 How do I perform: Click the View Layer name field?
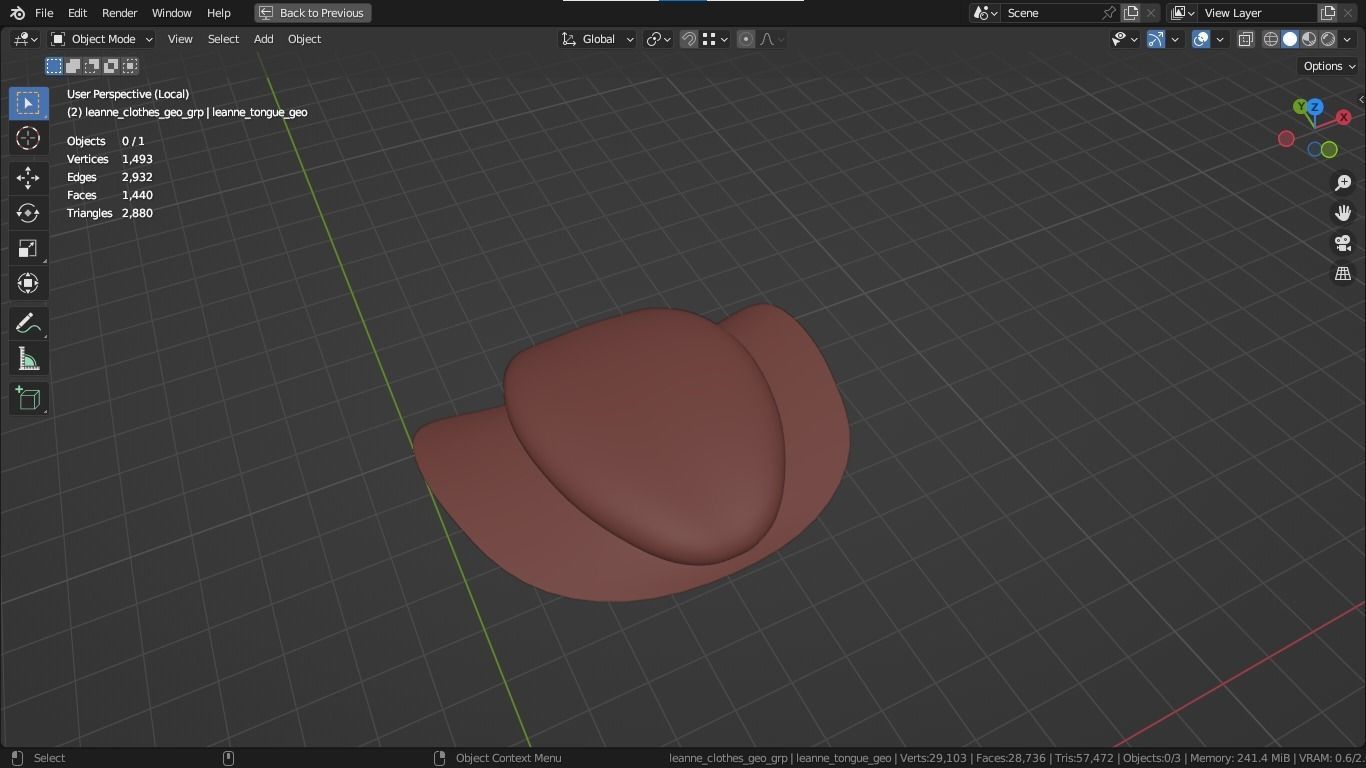[x=1257, y=13]
